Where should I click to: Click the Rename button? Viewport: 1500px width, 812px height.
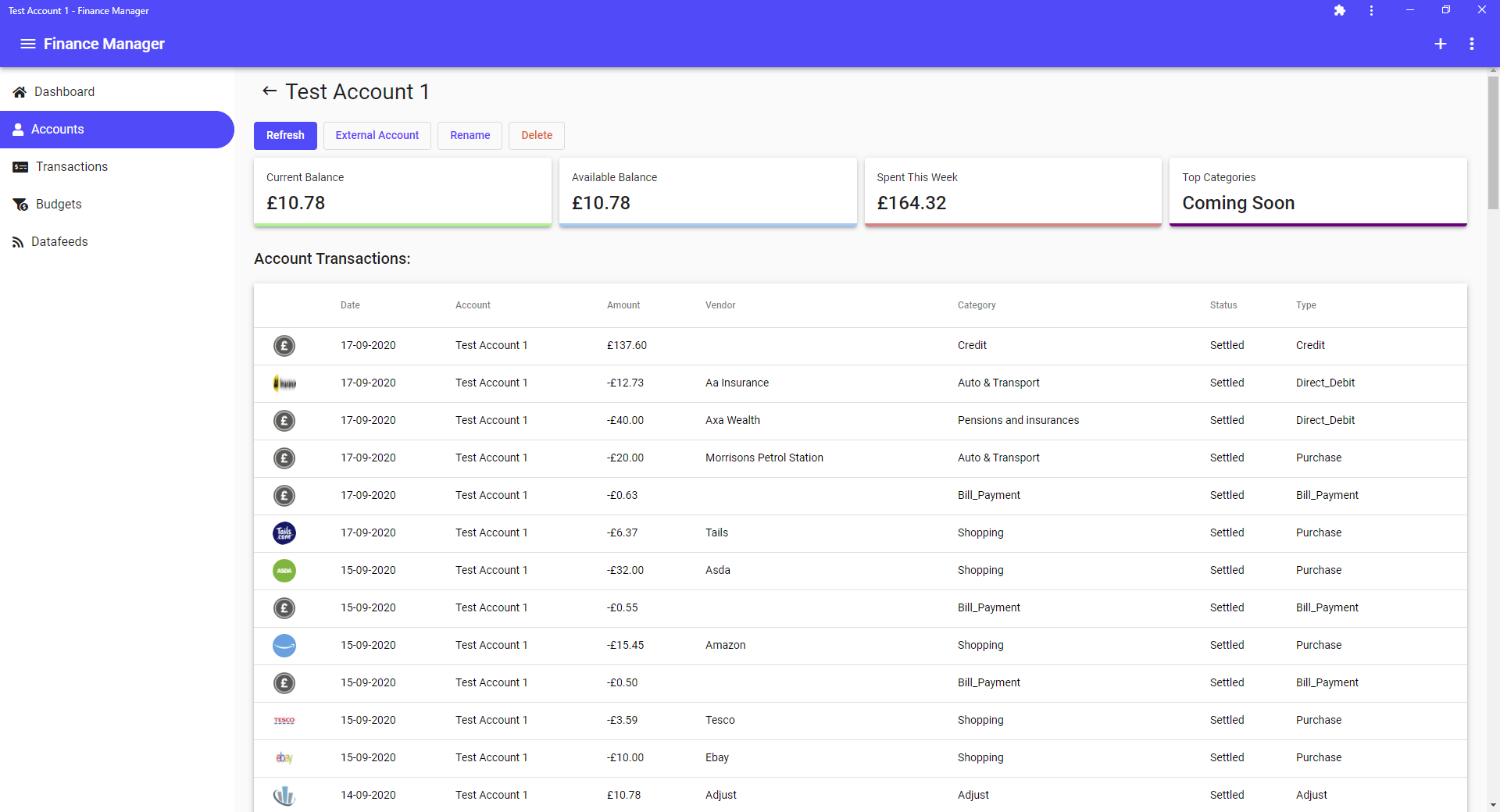click(x=470, y=135)
